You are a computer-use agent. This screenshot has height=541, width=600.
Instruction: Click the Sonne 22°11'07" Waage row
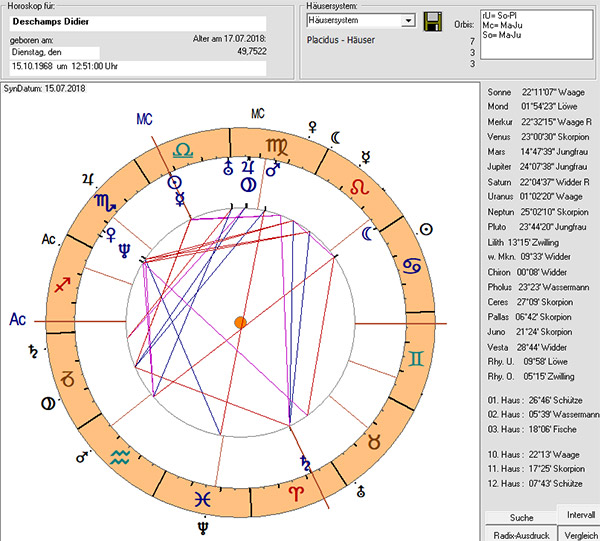(536, 92)
